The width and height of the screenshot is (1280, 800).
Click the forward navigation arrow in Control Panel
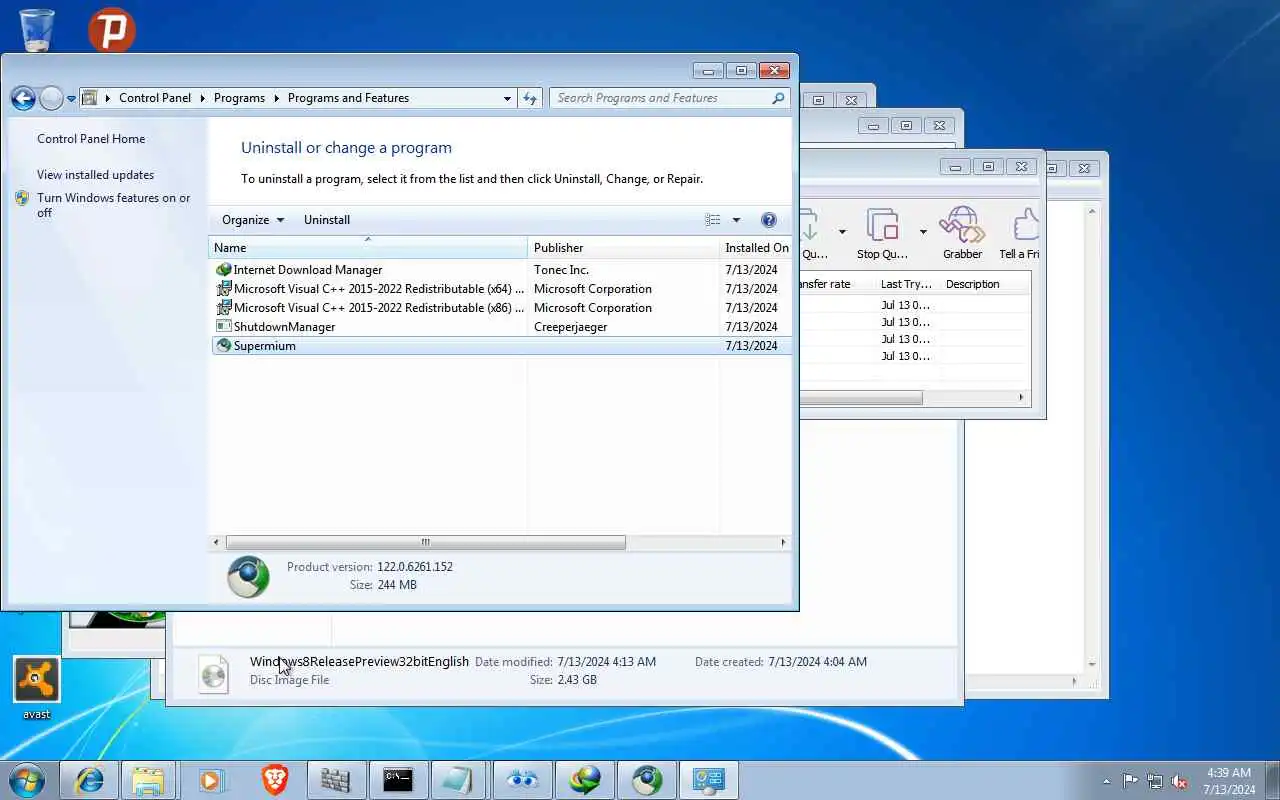pyautogui.click(x=51, y=98)
